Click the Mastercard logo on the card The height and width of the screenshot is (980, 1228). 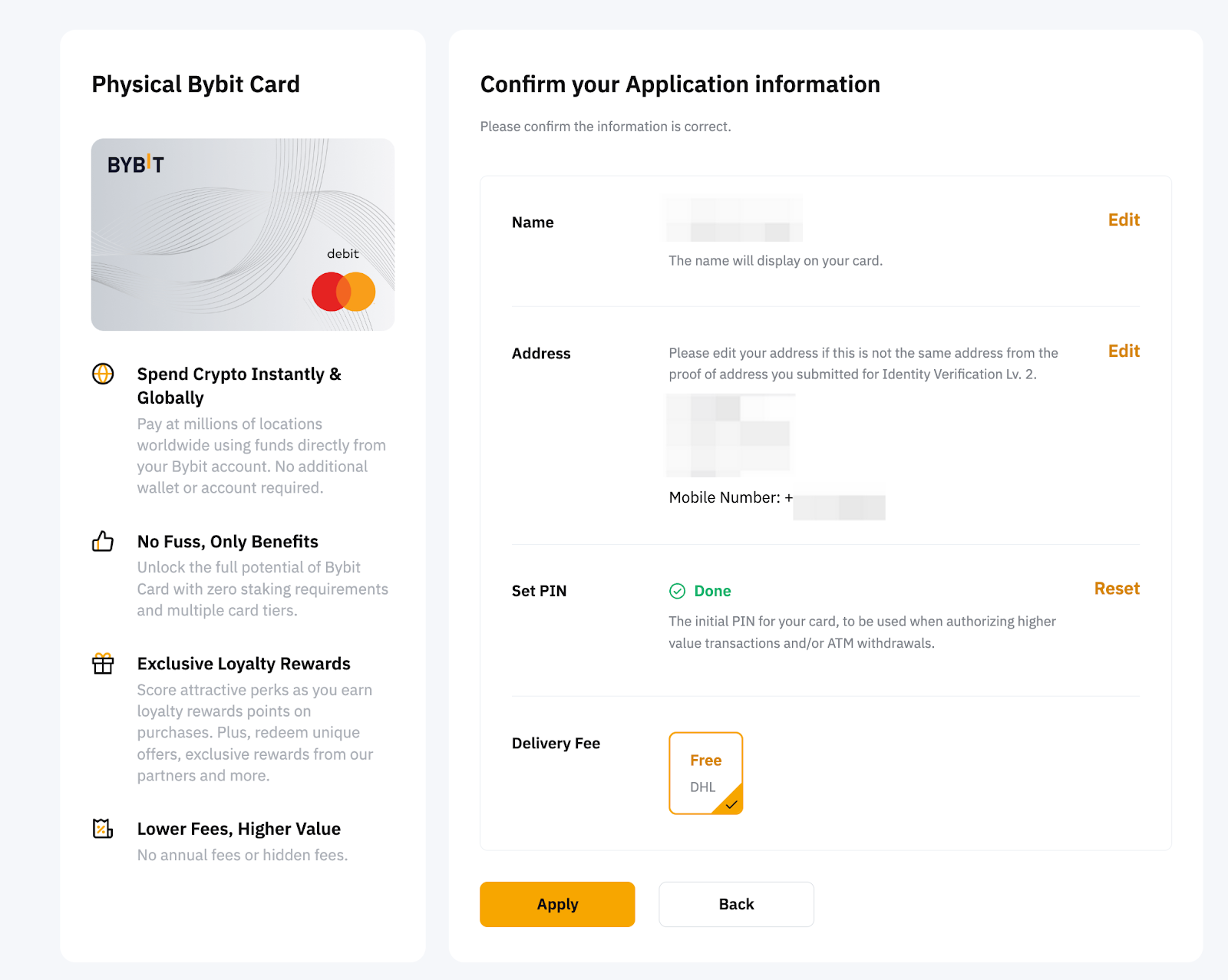tap(343, 292)
